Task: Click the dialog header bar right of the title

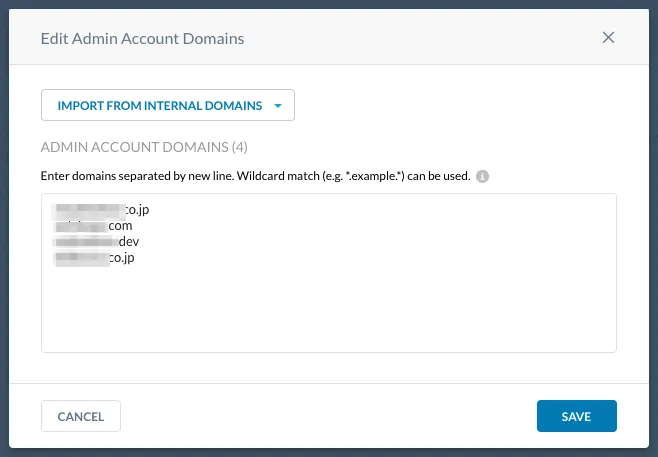Action: [420, 39]
